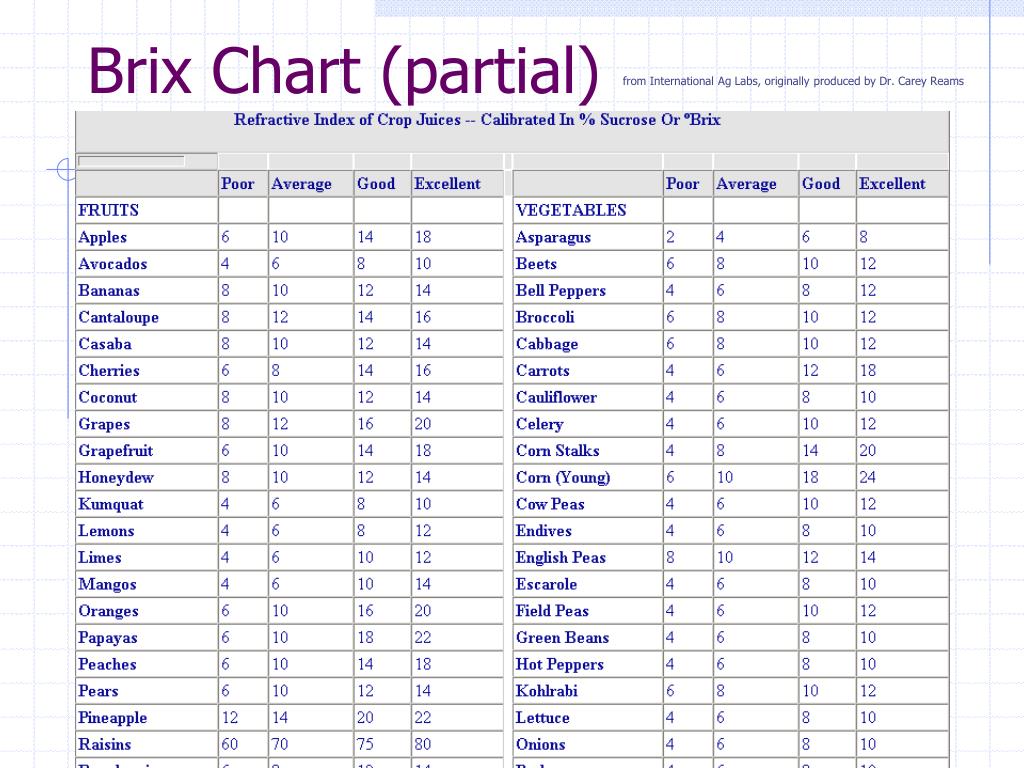Click the Average header in the fruits table
Viewport: 1024px width, 768px height.
click(x=302, y=184)
